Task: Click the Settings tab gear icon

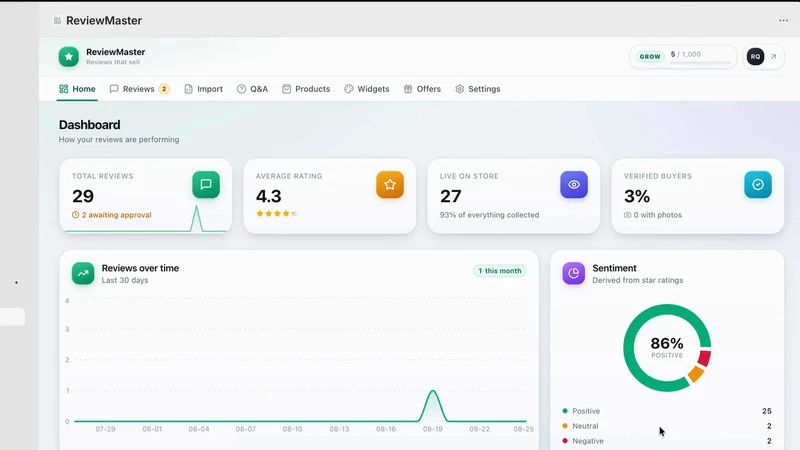Action: pyautogui.click(x=460, y=89)
